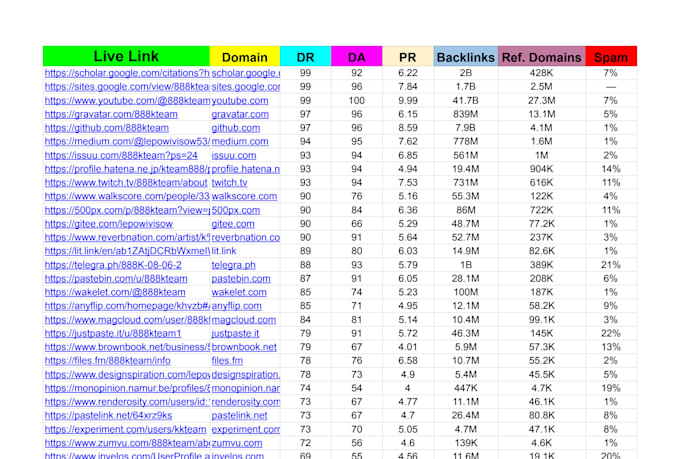The image size is (680, 459).
Task: Open the experiment.com/users/kkteam live link
Action: pos(125,429)
